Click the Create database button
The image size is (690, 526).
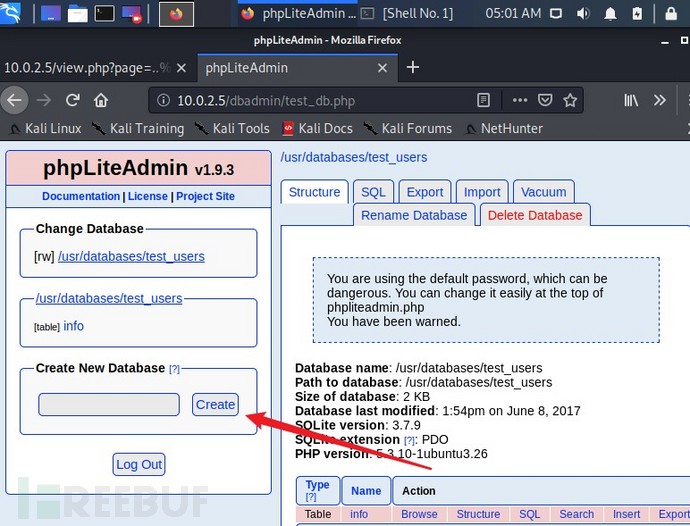(x=215, y=405)
